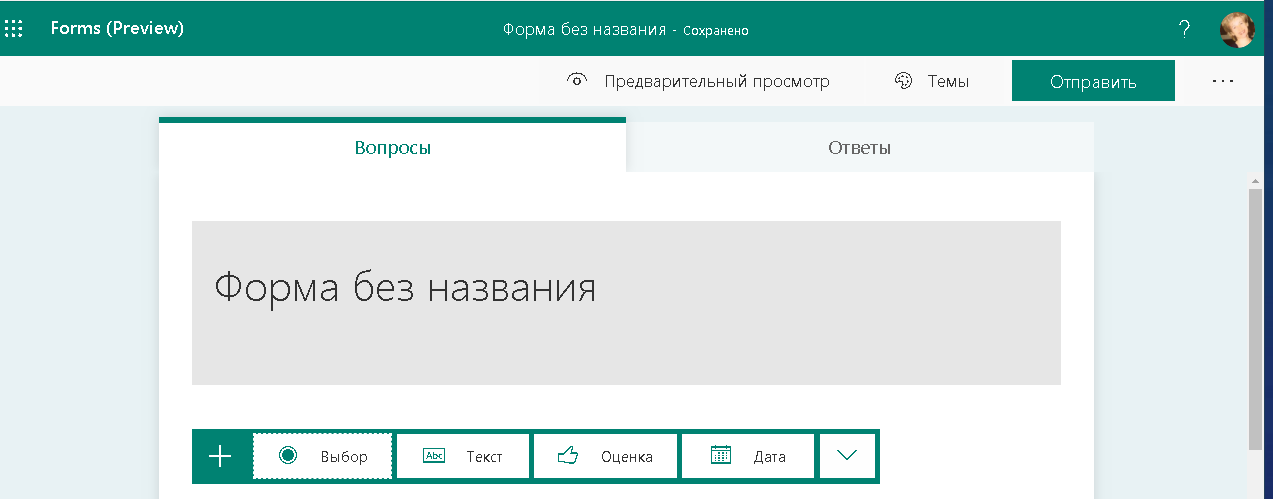Click the vertical scrollbar thumb

[x=1256, y=320]
